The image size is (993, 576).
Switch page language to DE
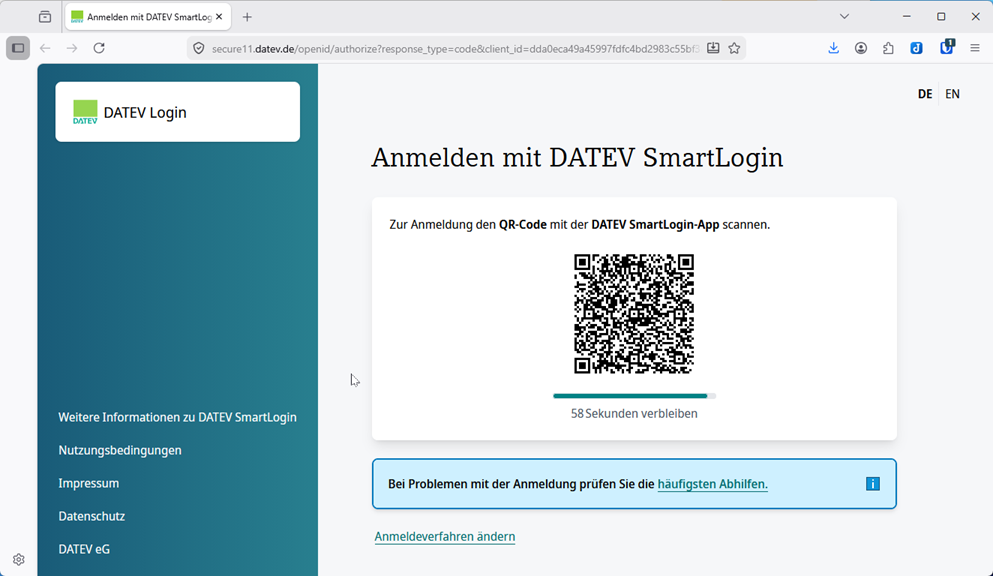coord(925,94)
